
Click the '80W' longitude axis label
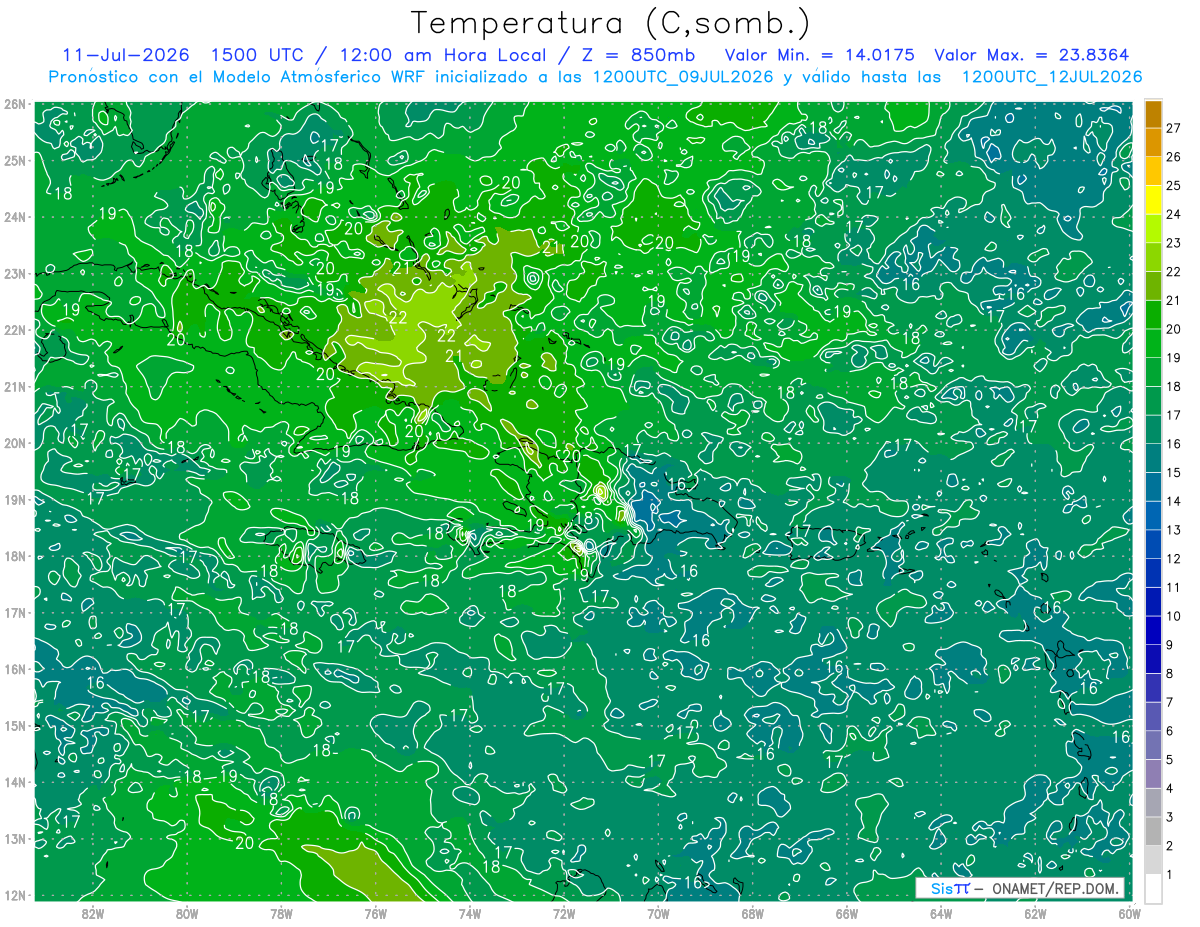[187, 913]
